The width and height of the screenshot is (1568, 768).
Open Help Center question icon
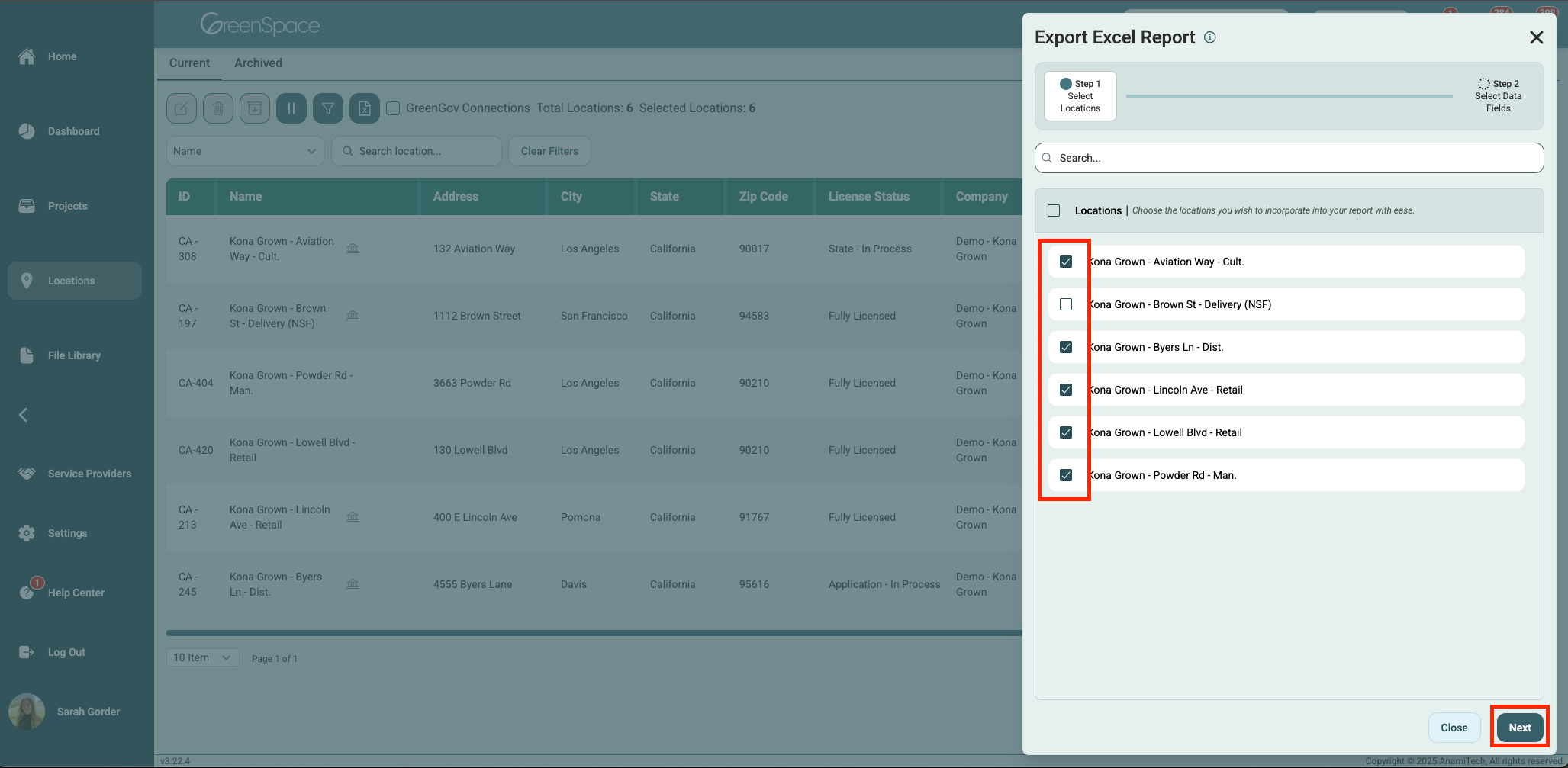click(27, 592)
